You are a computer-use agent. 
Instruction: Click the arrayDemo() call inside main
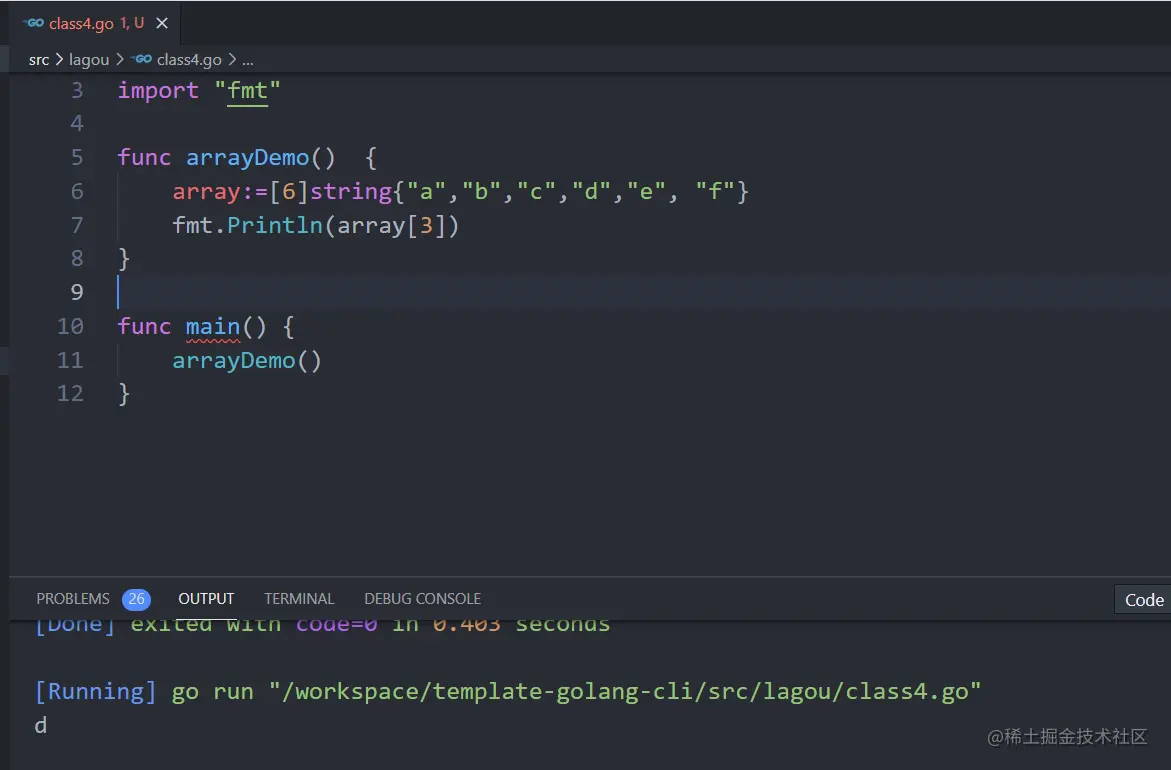tap(247, 361)
